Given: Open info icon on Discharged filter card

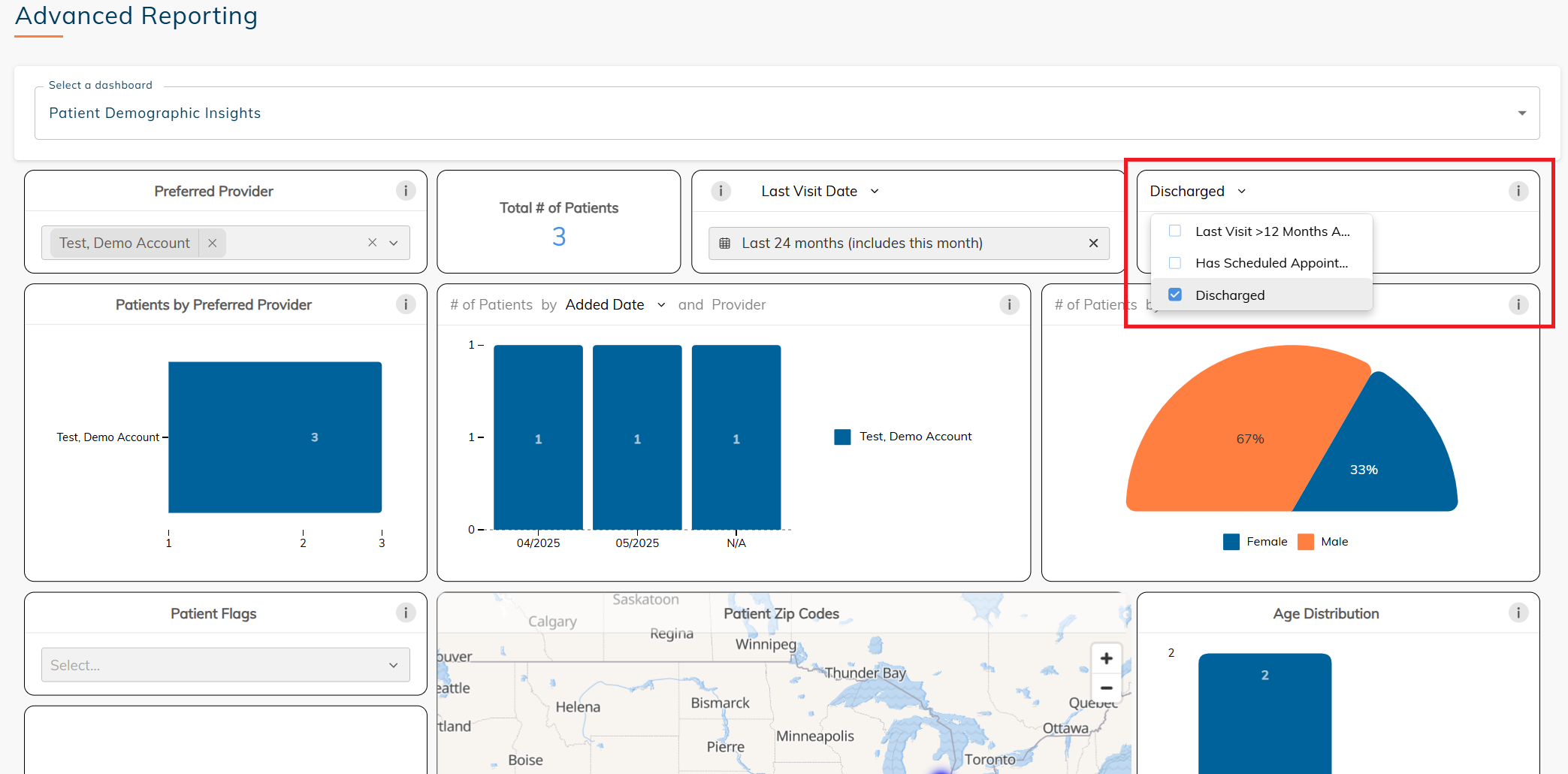Looking at the screenshot, I should [x=1518, y=191].
